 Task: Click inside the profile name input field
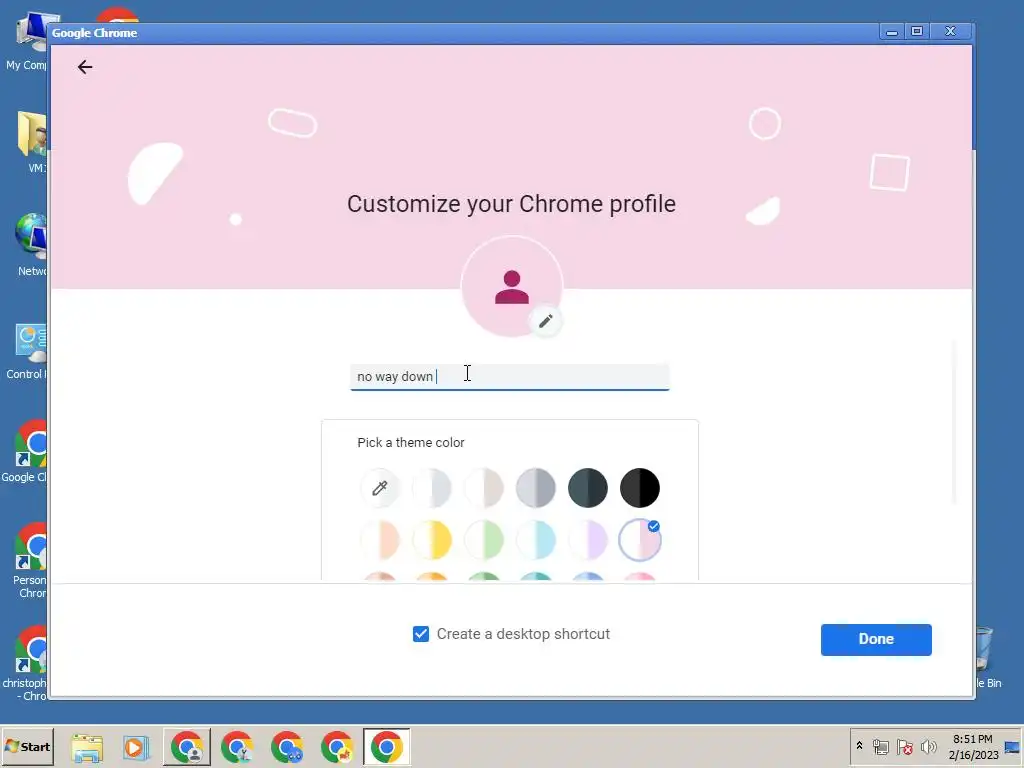[510, 377]
